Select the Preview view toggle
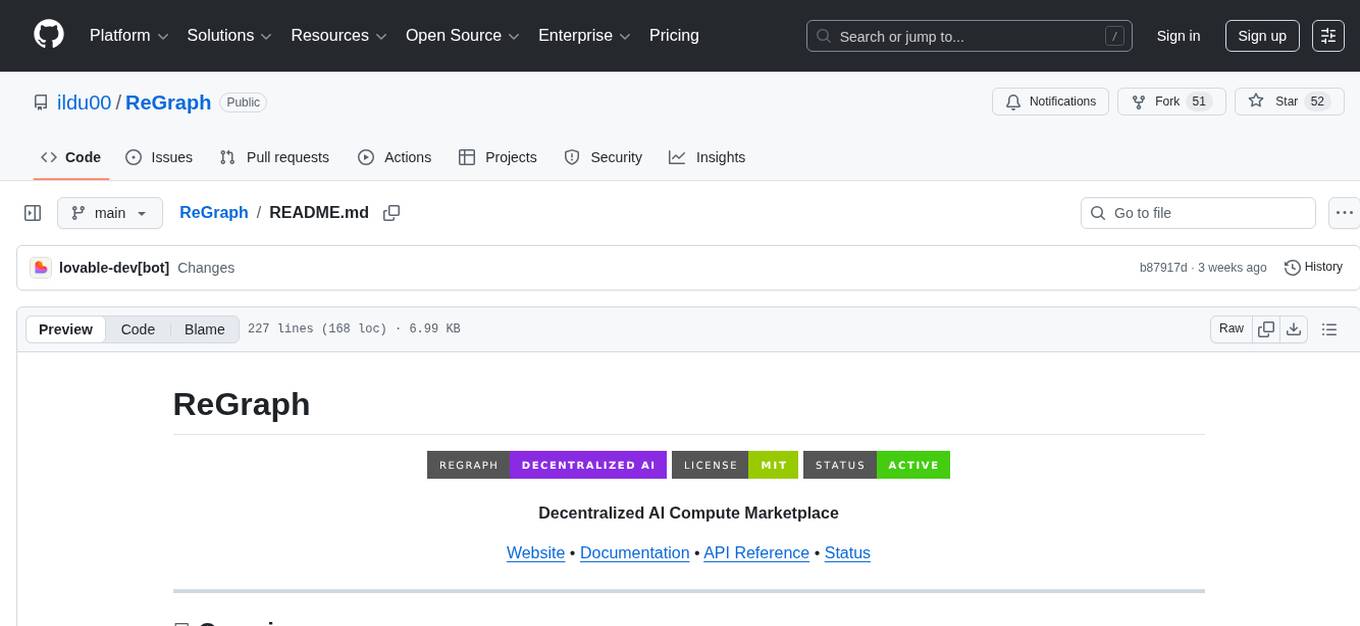The image size is (1360, 626). click(66, 329)
